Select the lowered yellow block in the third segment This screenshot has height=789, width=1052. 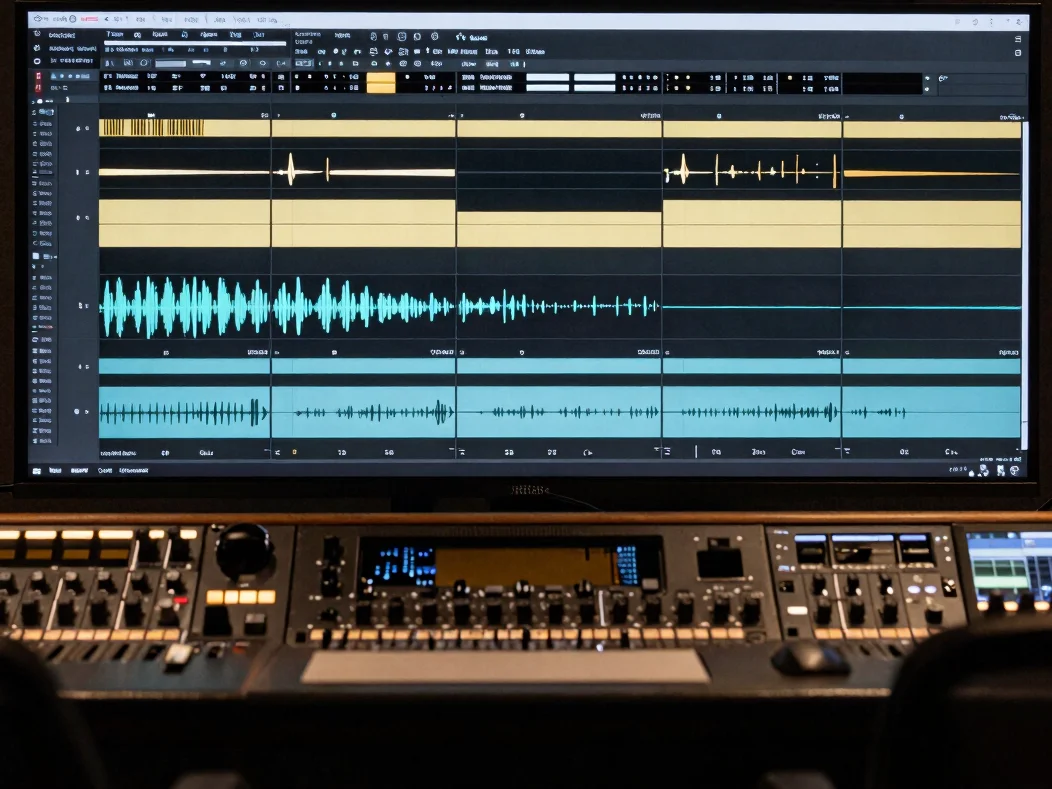(x=559, y=229)
